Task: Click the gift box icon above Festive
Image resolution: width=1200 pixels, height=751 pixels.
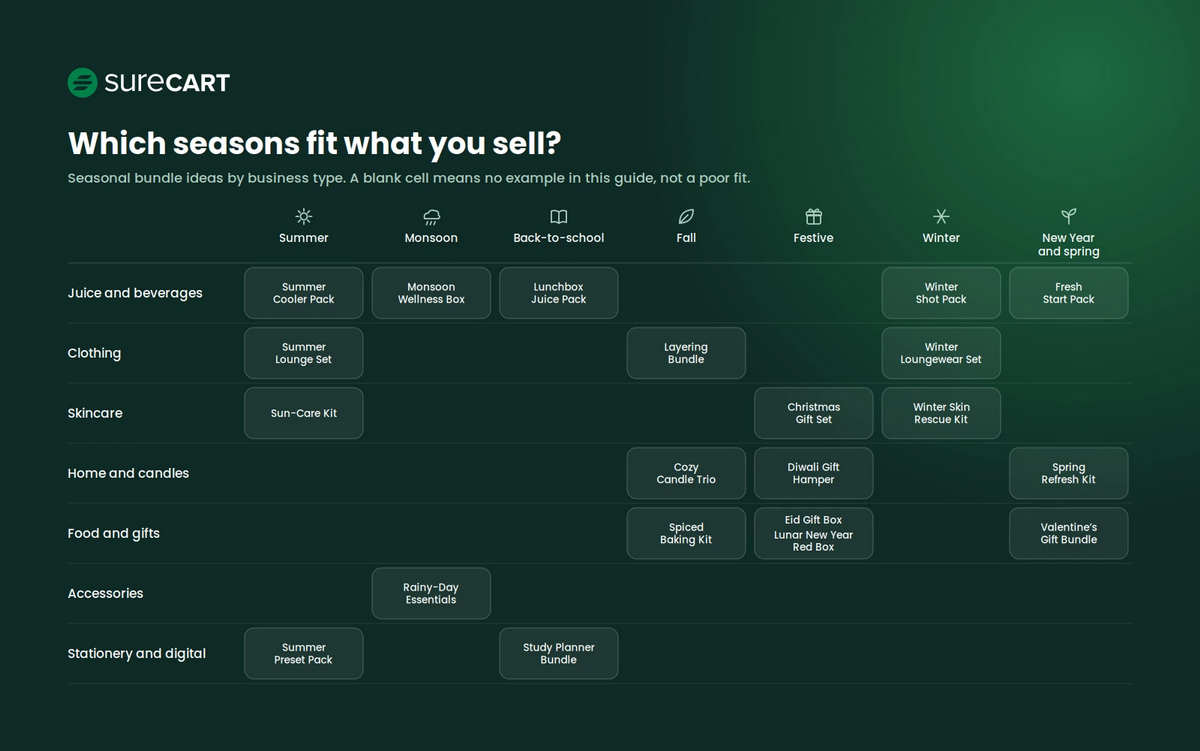Action: tap(814, 216)
